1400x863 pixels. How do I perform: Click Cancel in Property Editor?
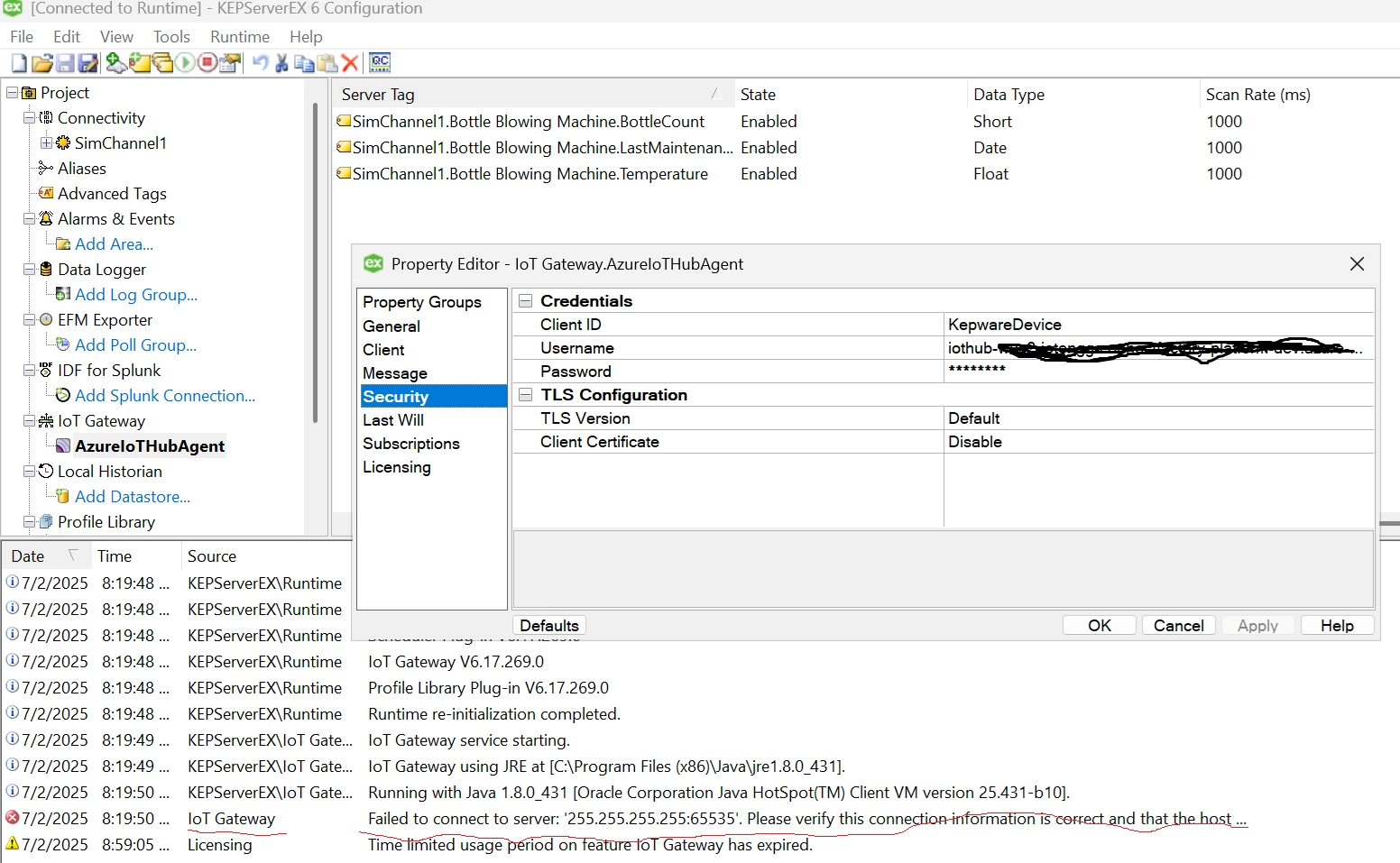[1179, 626]
